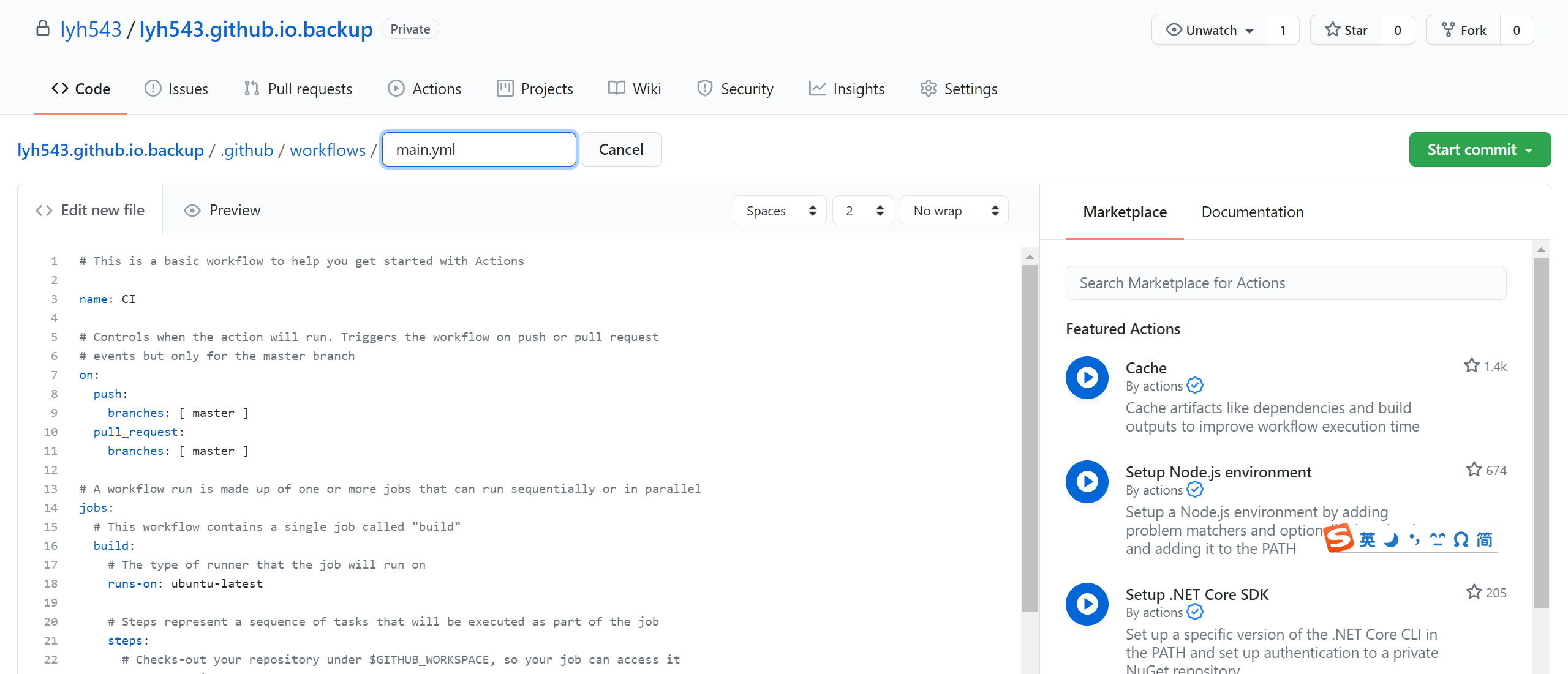1568x674 pixels.
Task: Click the verified badge under Setup Node.js environment
Action: click(x=1195, y=490)
